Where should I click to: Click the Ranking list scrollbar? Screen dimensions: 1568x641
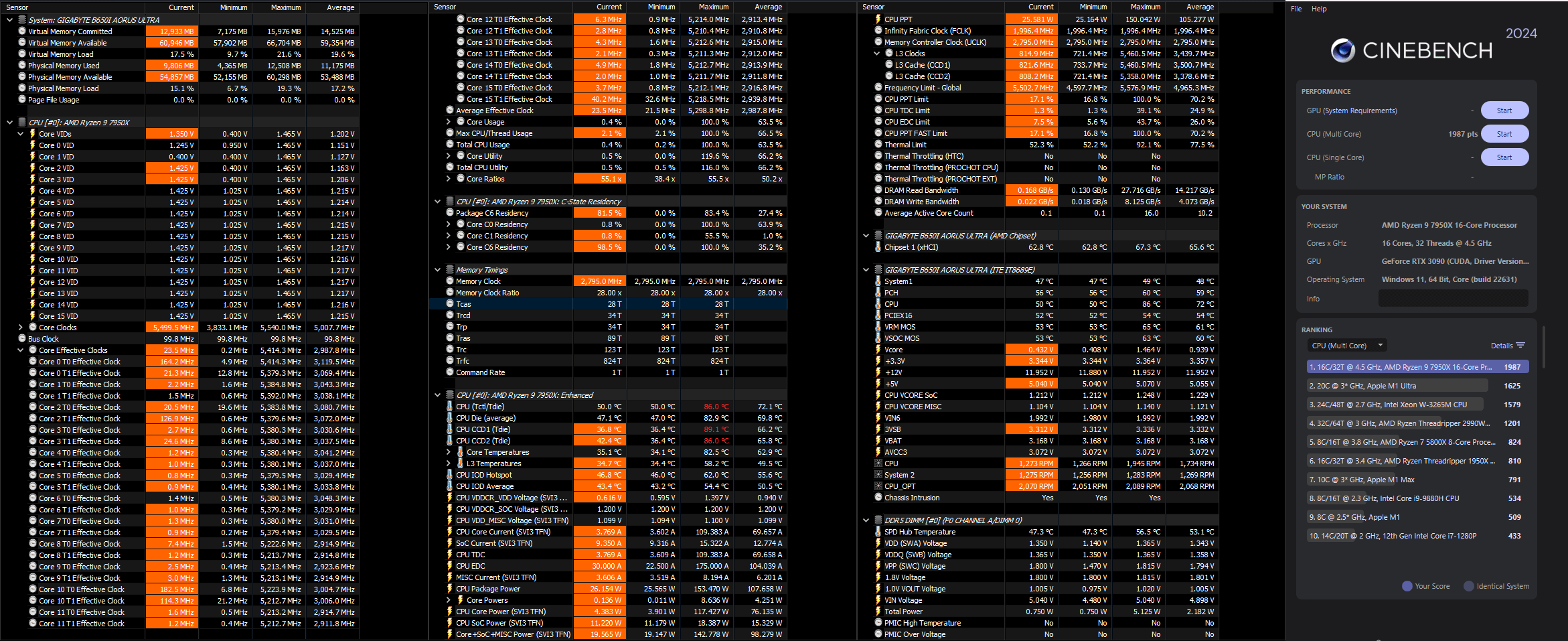[x=1544, y=347]
